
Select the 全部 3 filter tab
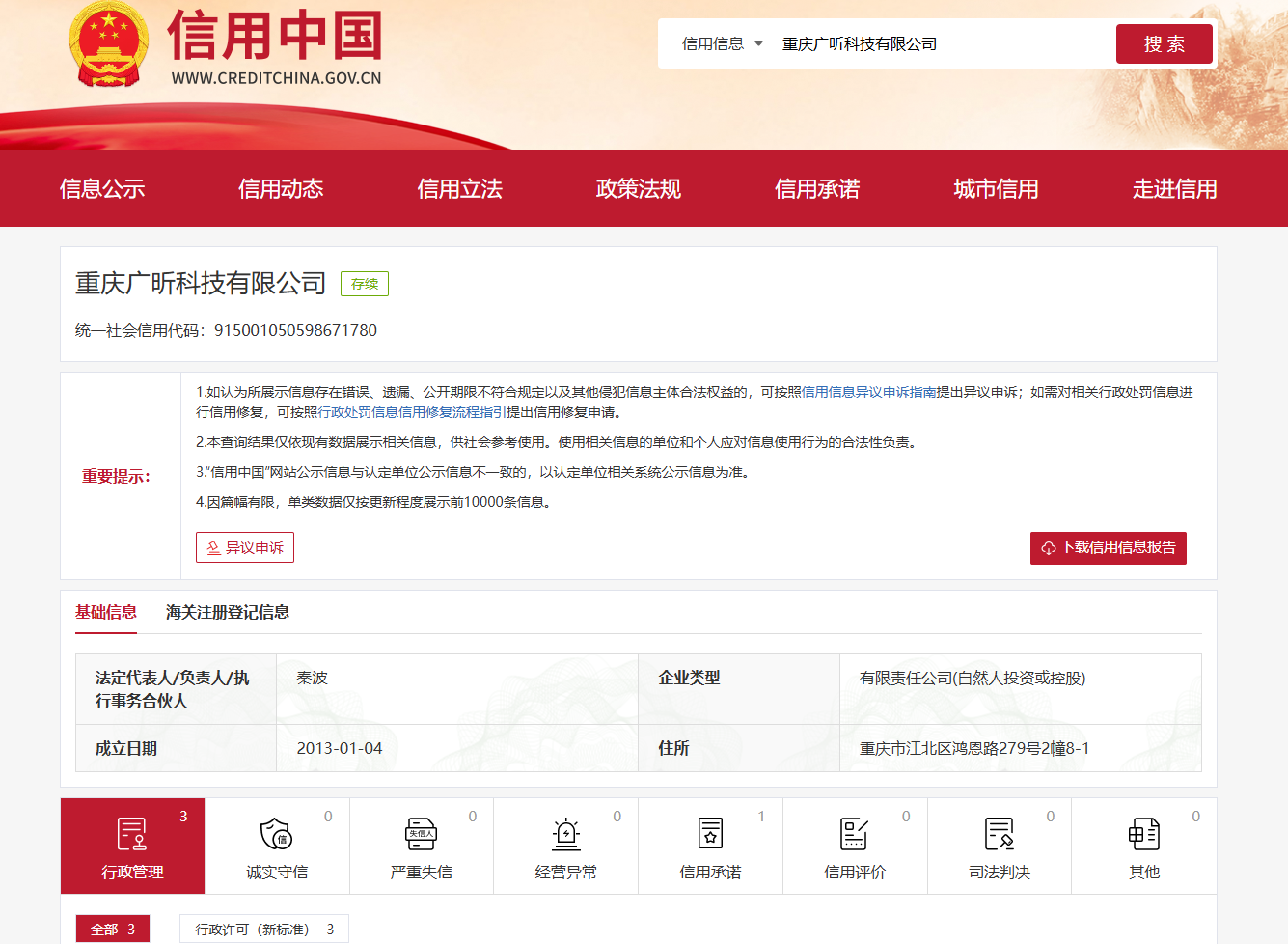coord(113,930)
